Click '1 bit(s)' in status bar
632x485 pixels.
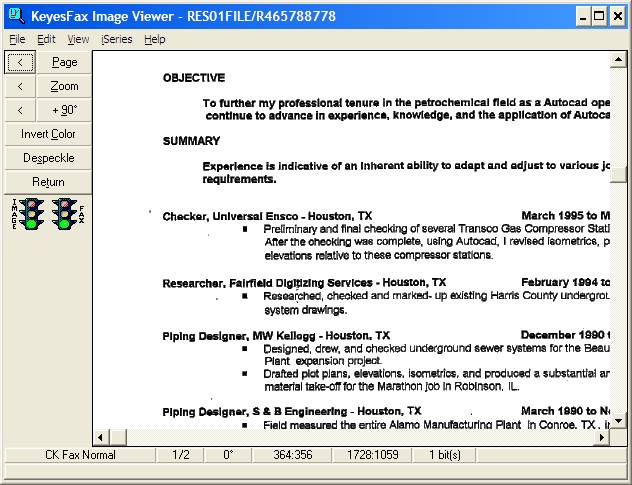(445, 455)
